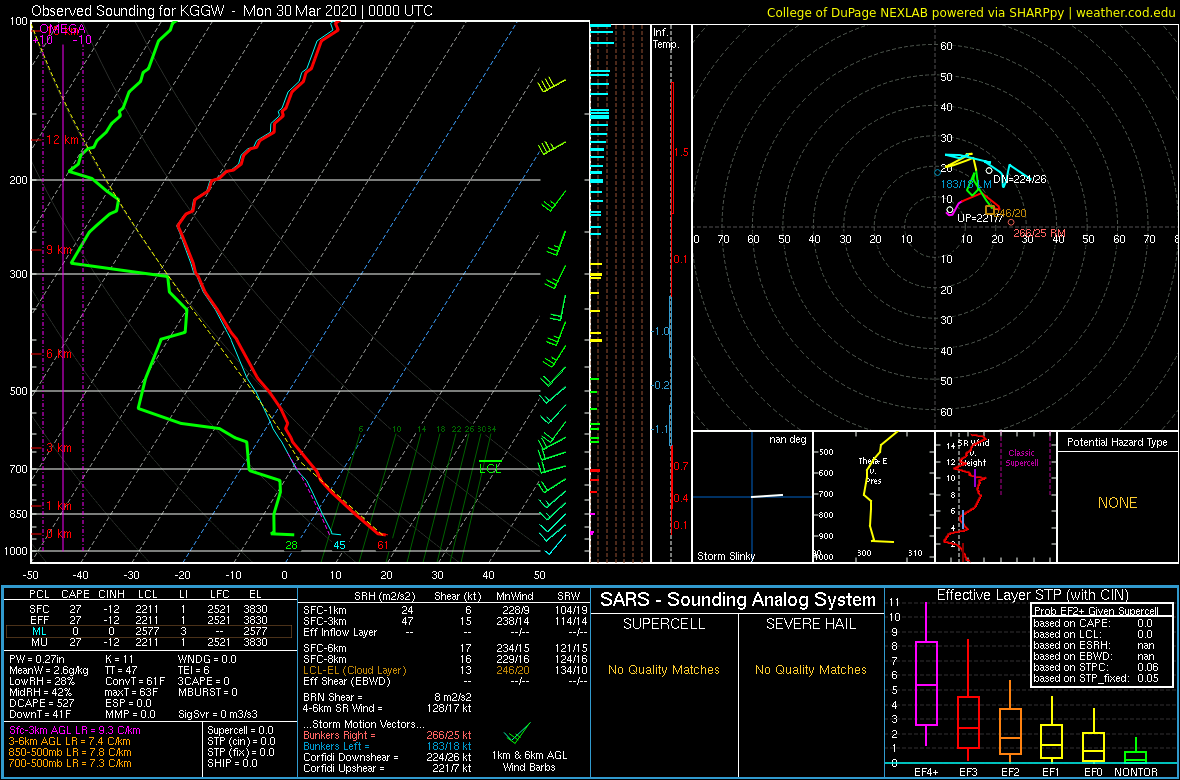This screenshot has height=780, width=1180.
Task: Click the green NONTOR box plot
Action: pyautogui.click(x=1136, y=752)
